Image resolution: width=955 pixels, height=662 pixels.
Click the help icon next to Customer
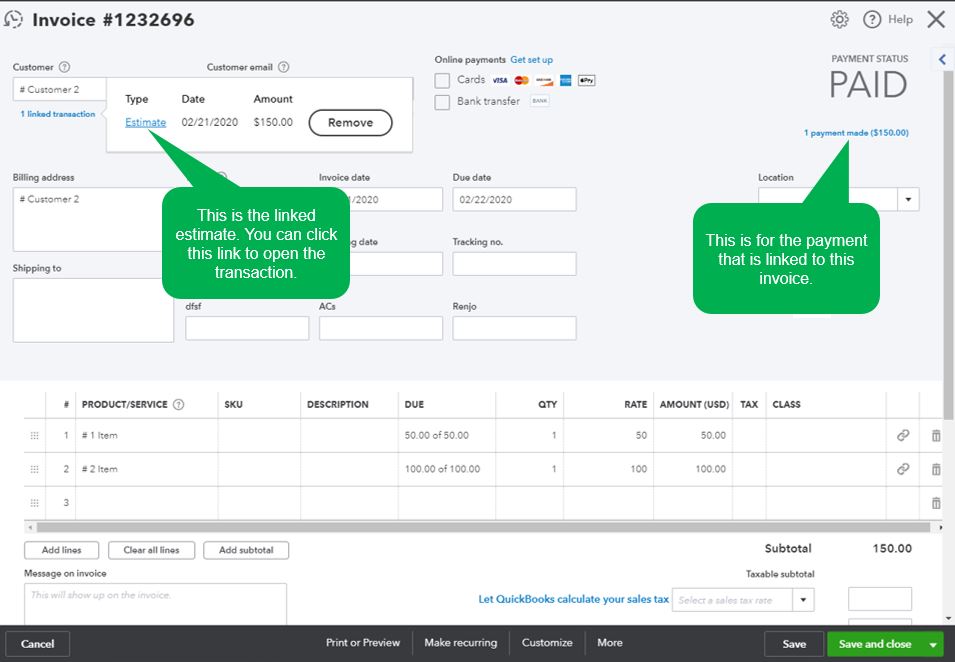64,67
